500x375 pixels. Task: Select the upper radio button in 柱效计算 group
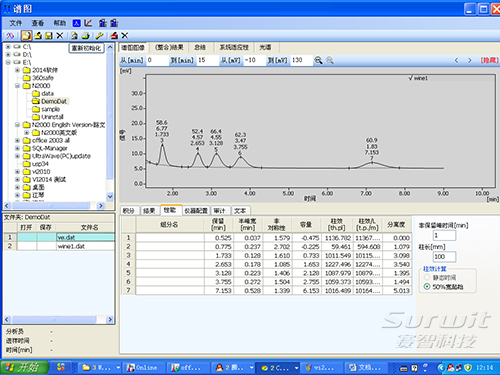[x=427, y=277]
